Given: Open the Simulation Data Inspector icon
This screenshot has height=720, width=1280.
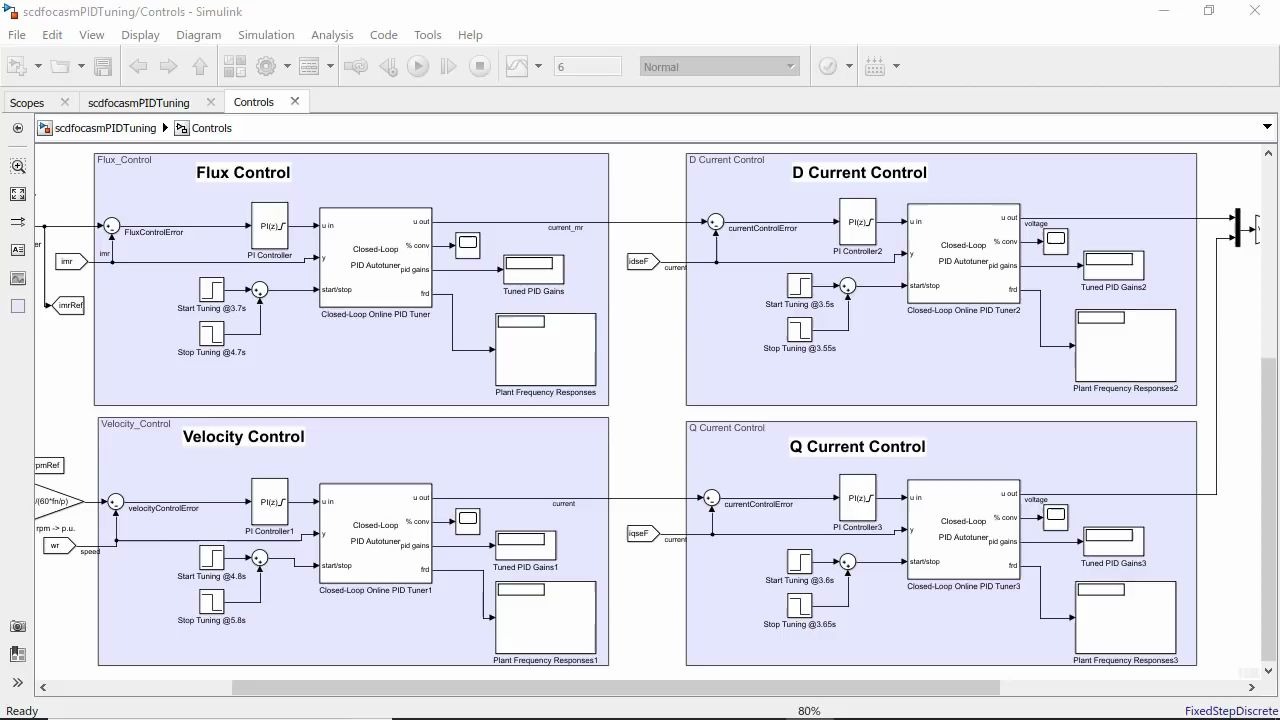Looking at the screenshot, I should pyautogui.click(x=517, y=66).
